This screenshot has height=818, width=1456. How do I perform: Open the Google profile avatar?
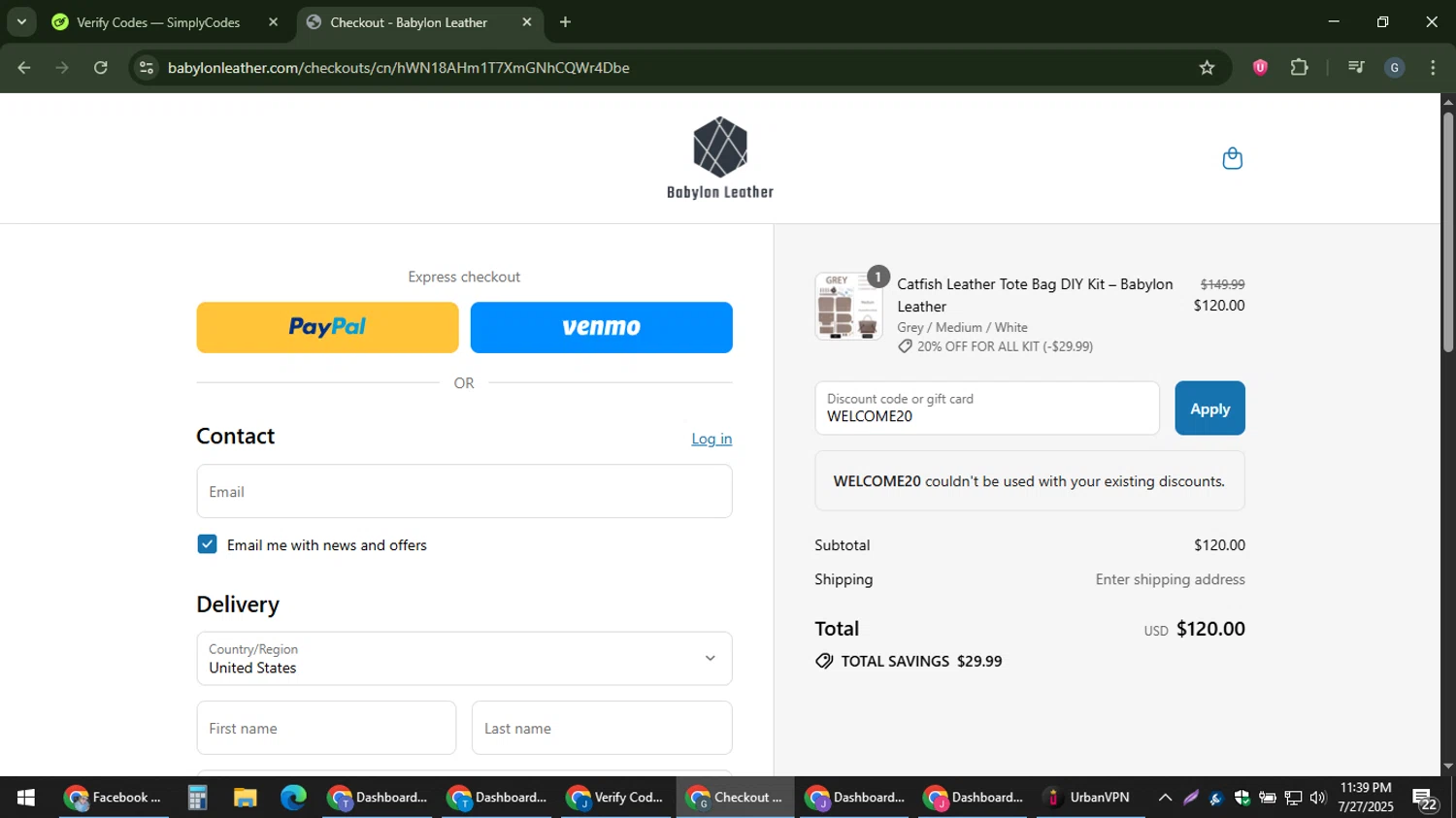click(1395, 68)
